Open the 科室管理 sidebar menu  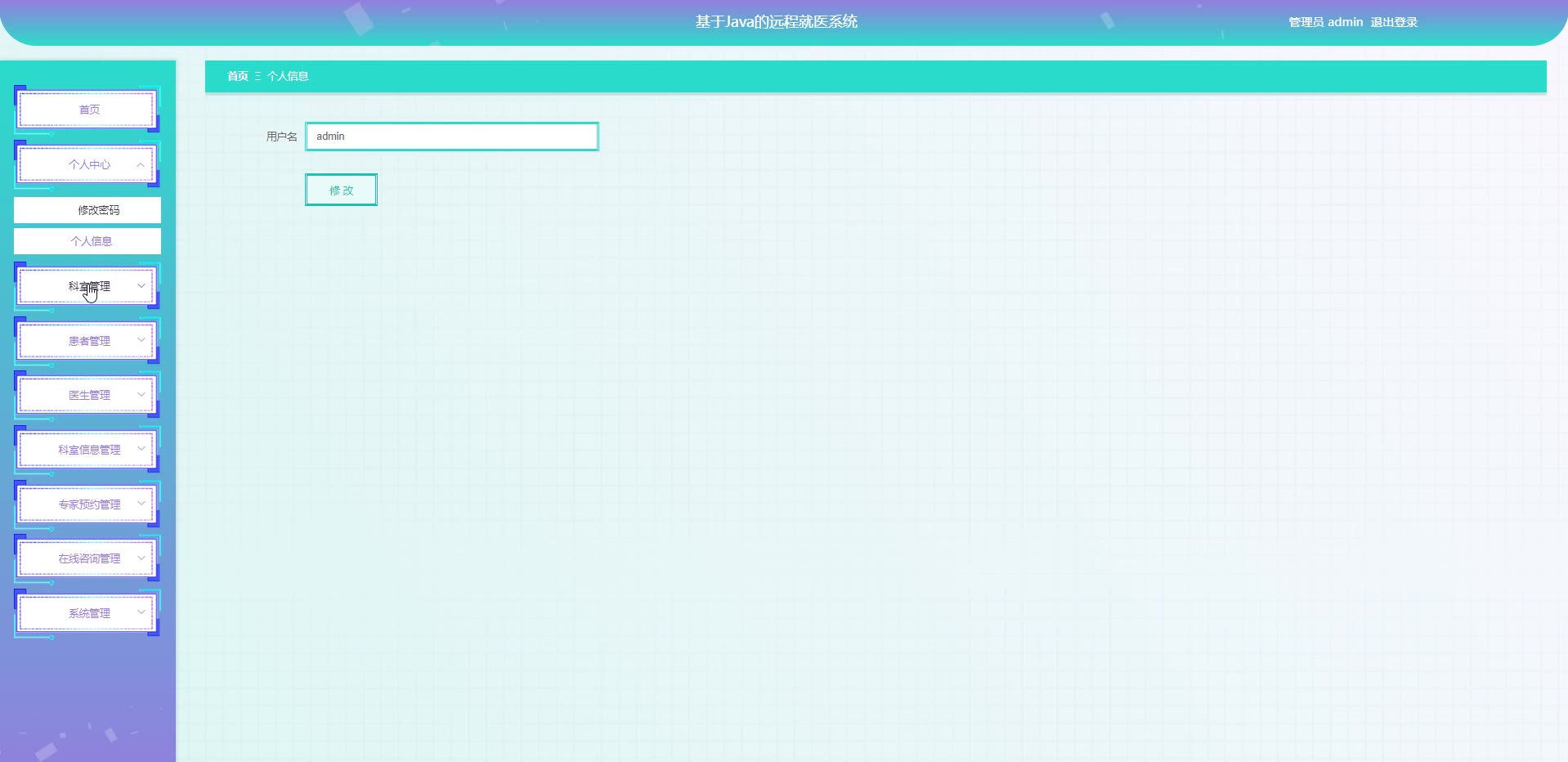coord(87,286)
